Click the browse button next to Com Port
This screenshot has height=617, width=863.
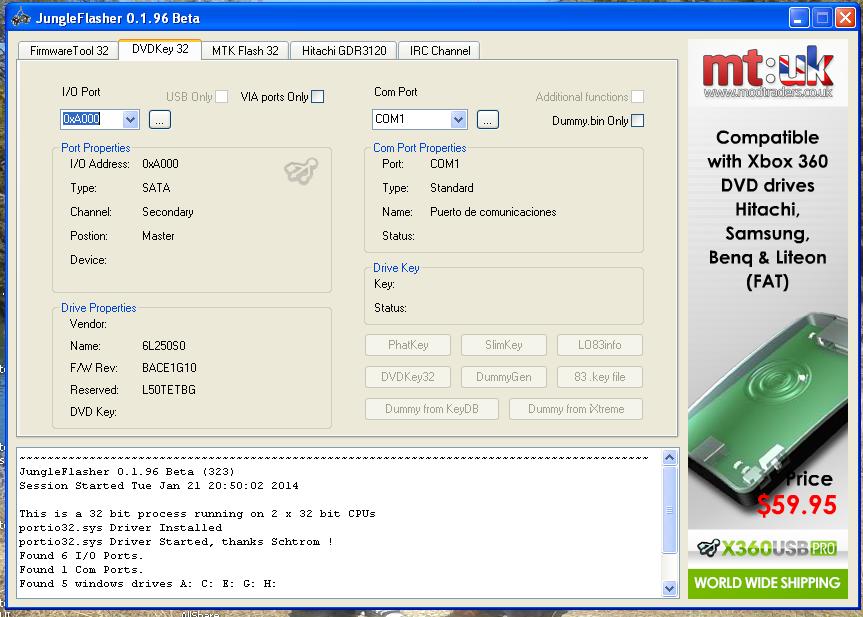click(487, 120)
